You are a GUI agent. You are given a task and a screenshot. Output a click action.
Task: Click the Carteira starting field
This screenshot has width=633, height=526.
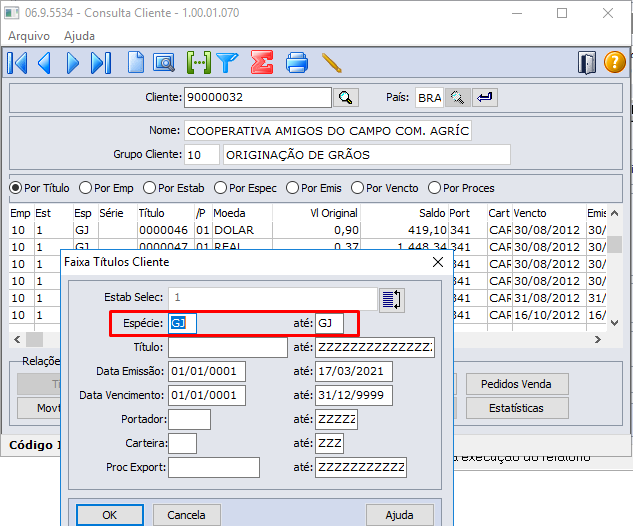182,444
